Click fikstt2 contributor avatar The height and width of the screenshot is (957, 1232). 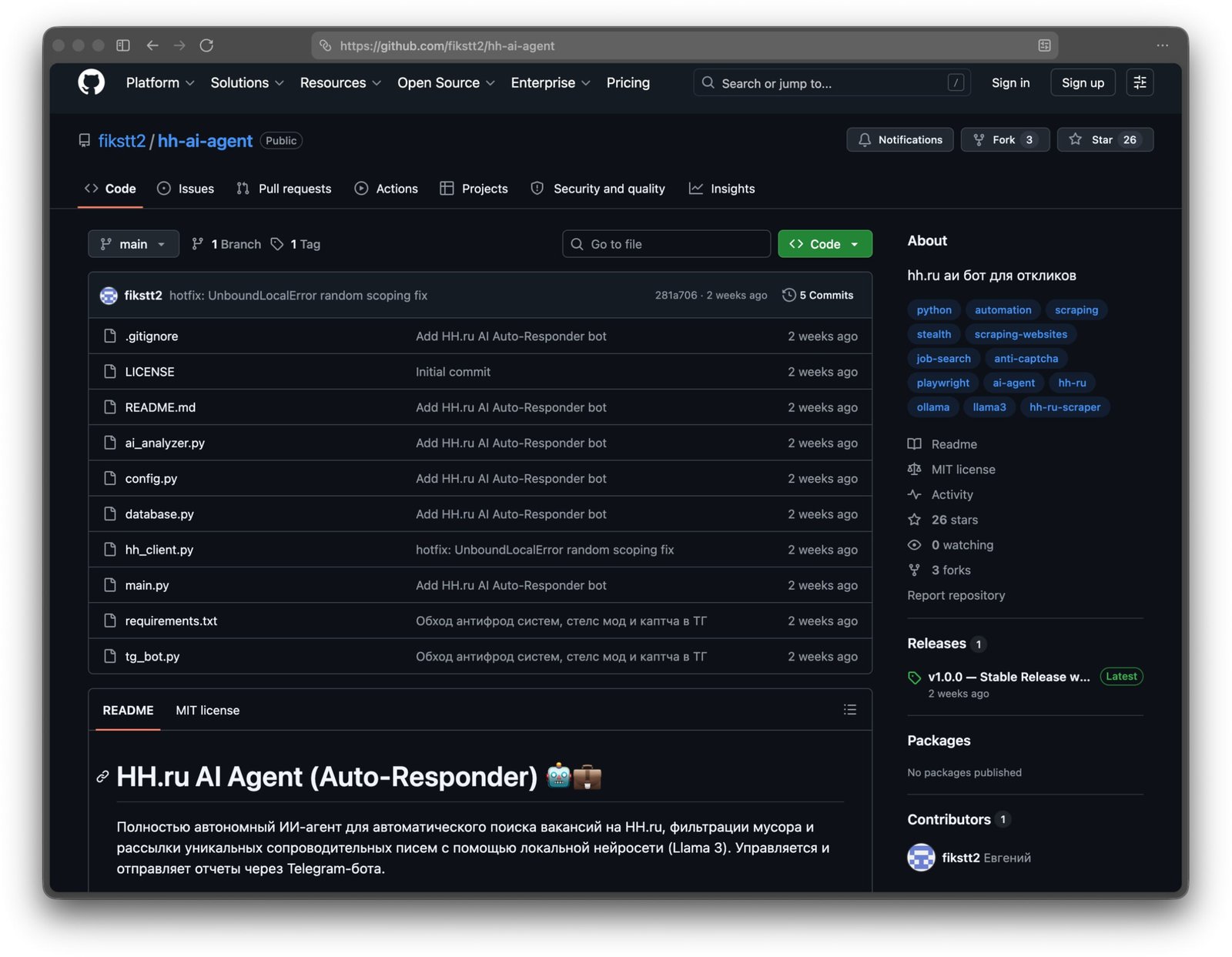click(921, 857)
